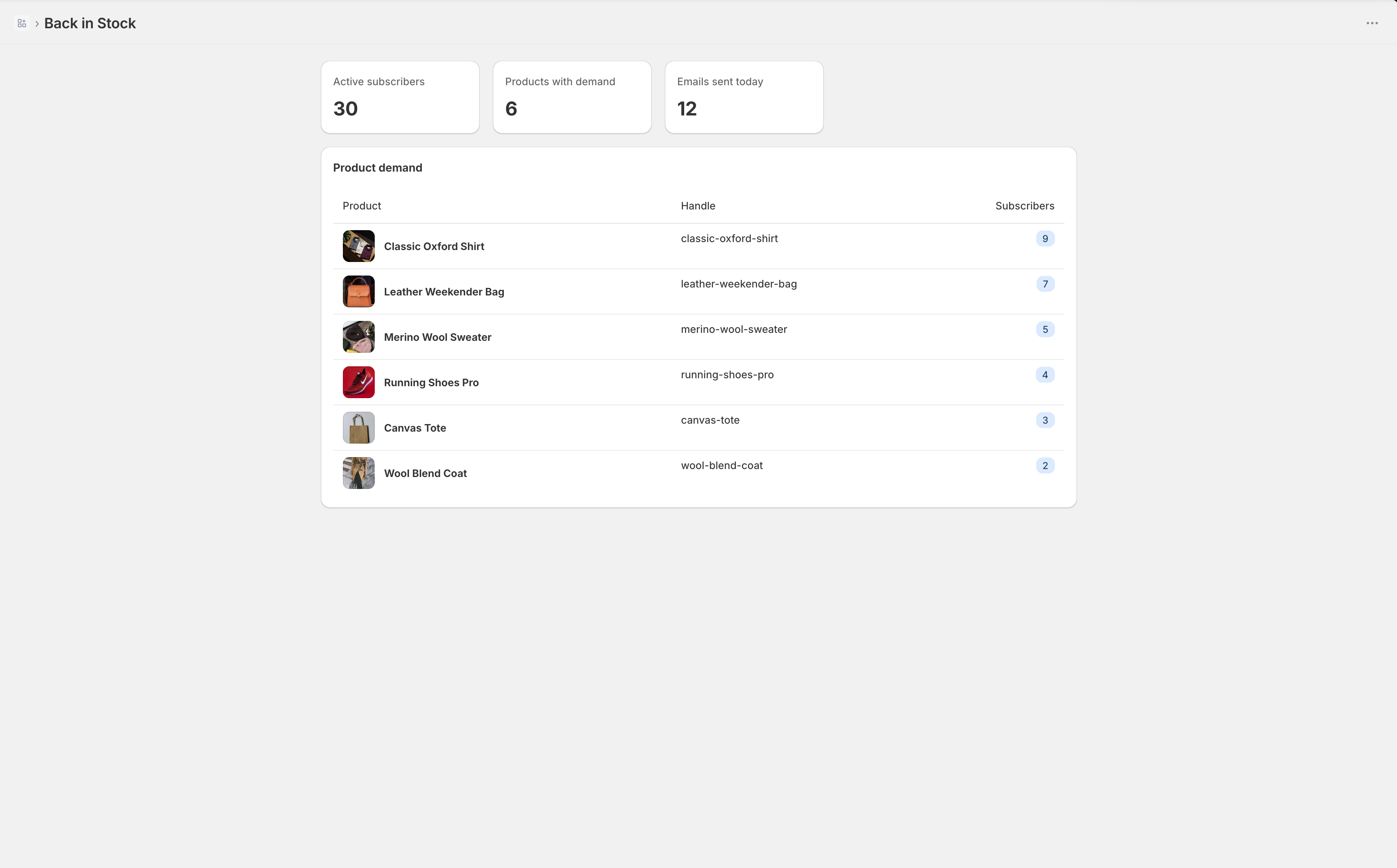Click the classic-oxford-shirt handle
The height and width of the screenshot is (868, 1397).
[729, 239]
